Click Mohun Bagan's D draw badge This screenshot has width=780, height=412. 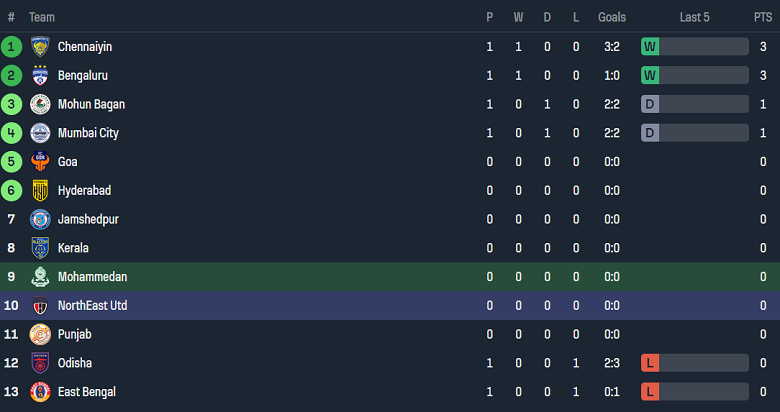pyautogui.click(x=650, y=105)
